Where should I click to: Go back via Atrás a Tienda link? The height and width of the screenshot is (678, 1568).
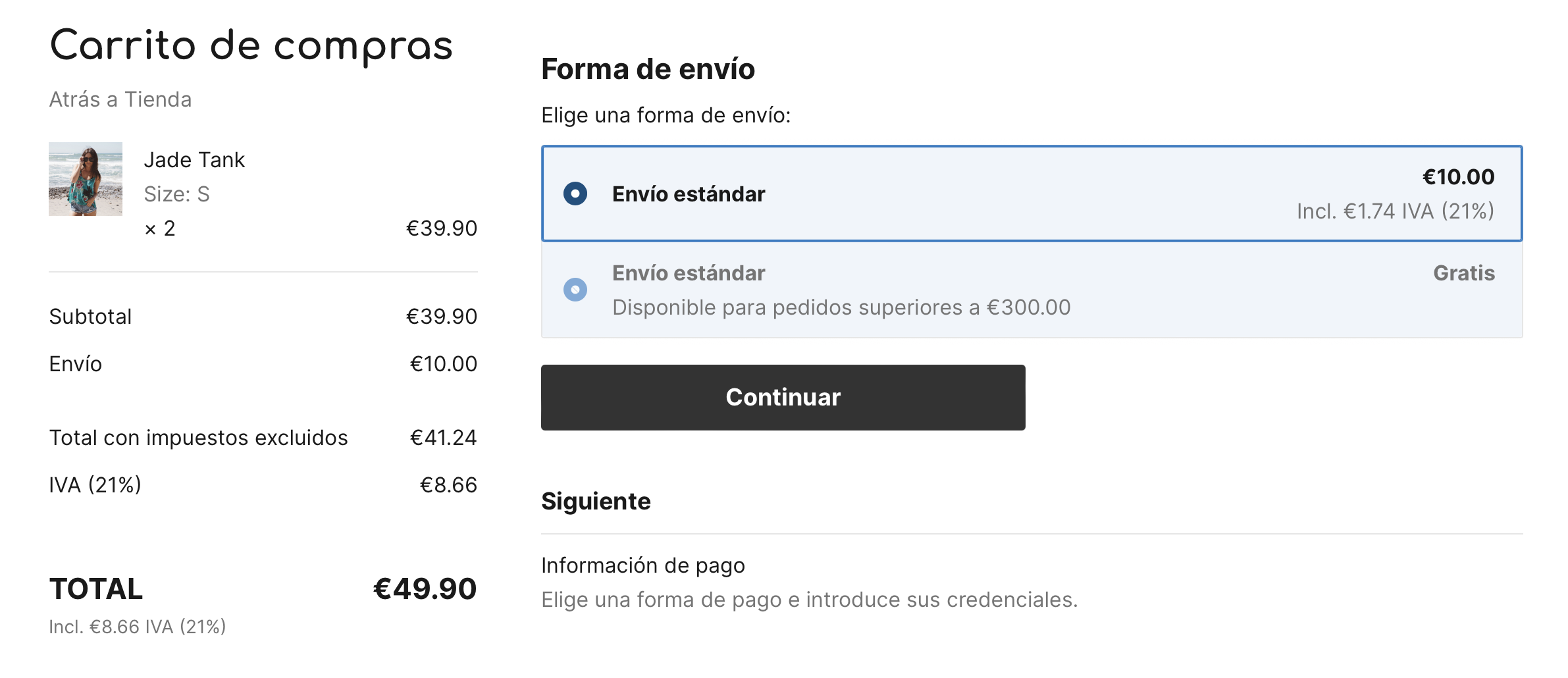(x=120, y=99)
